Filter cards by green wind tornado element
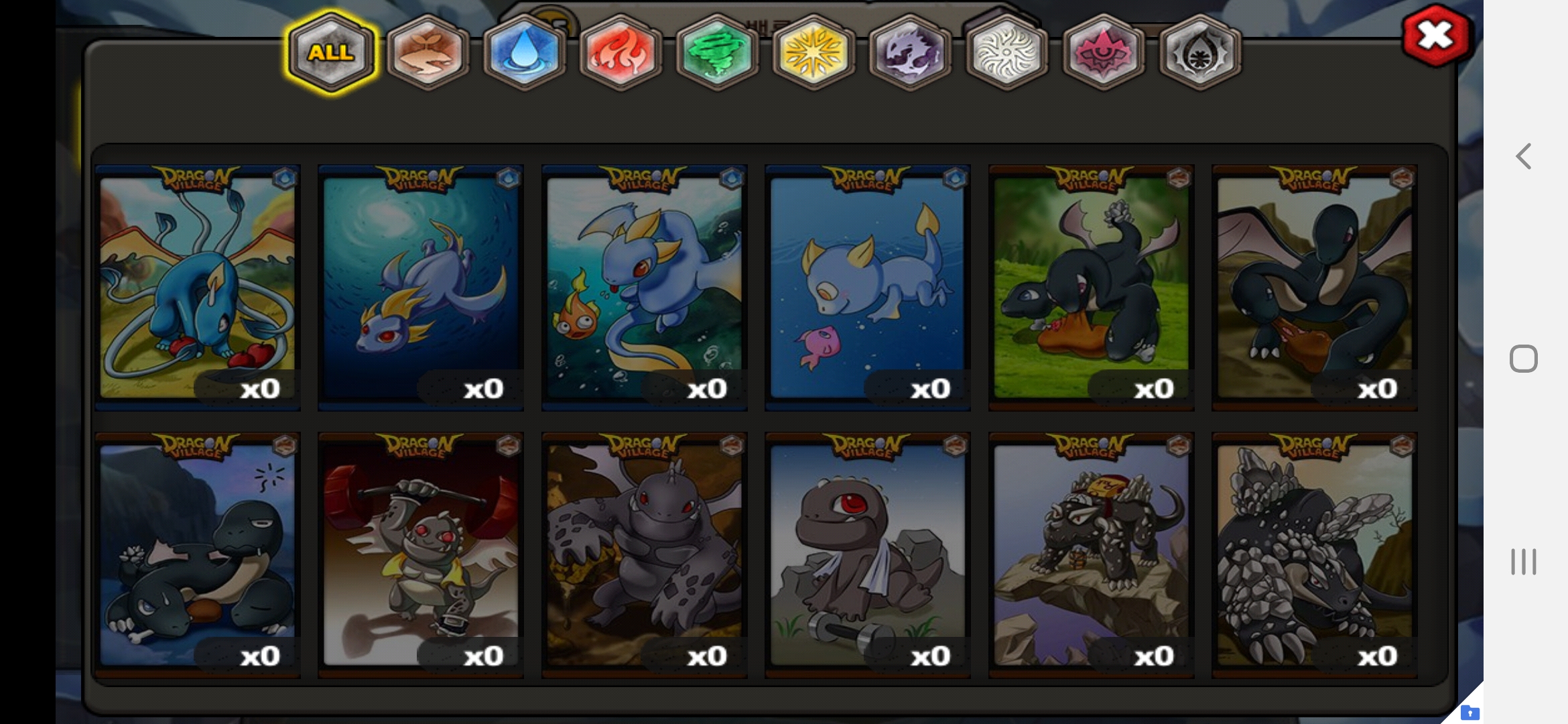The image size is (1568, 724). [x=717, y=52]
